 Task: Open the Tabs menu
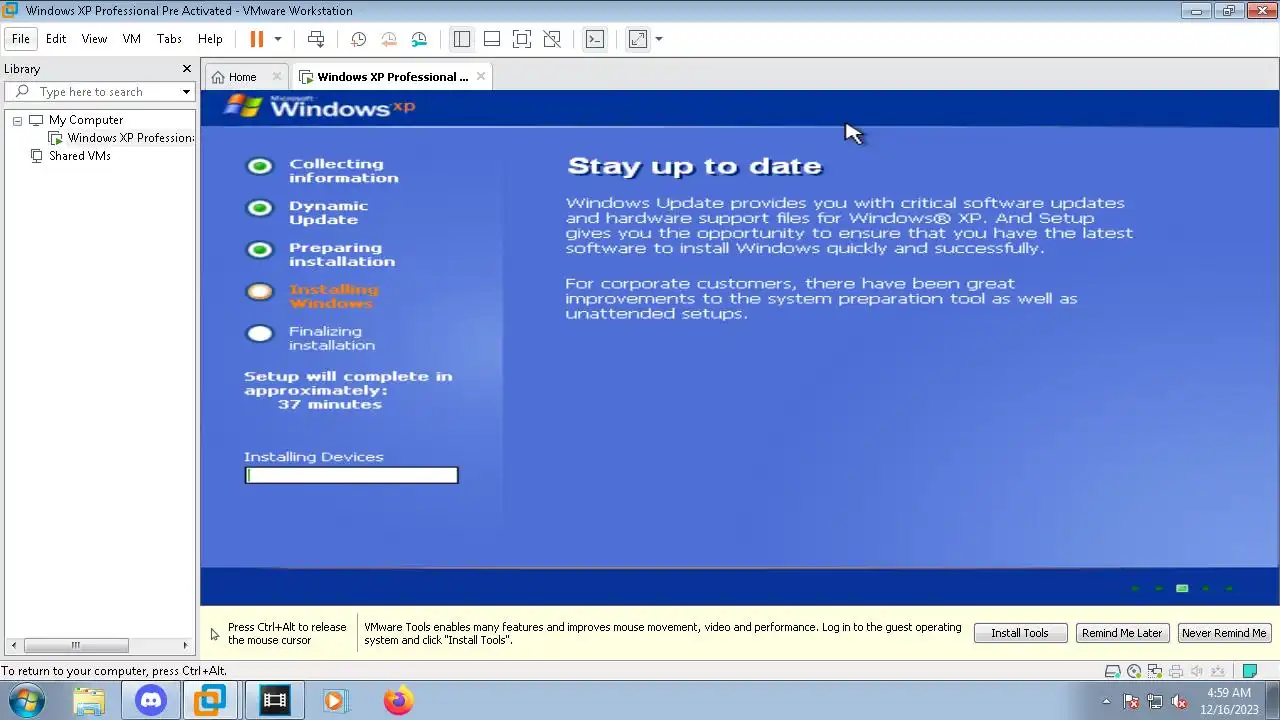169,39
